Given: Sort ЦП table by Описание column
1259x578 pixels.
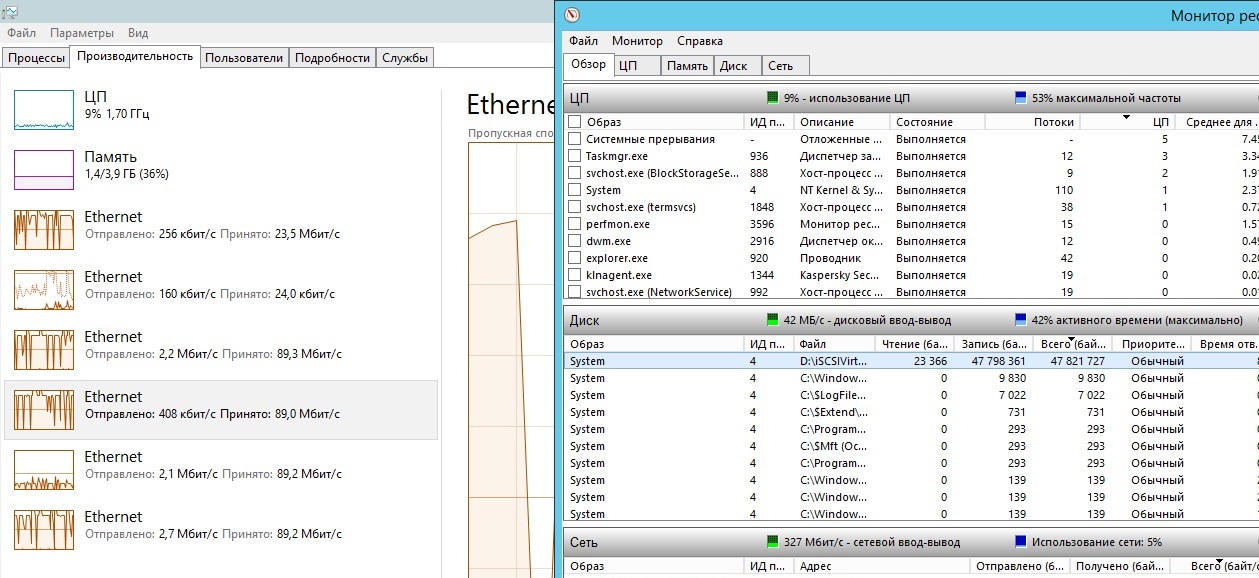Looking at the screenshot, I should [x=842, y=122].
